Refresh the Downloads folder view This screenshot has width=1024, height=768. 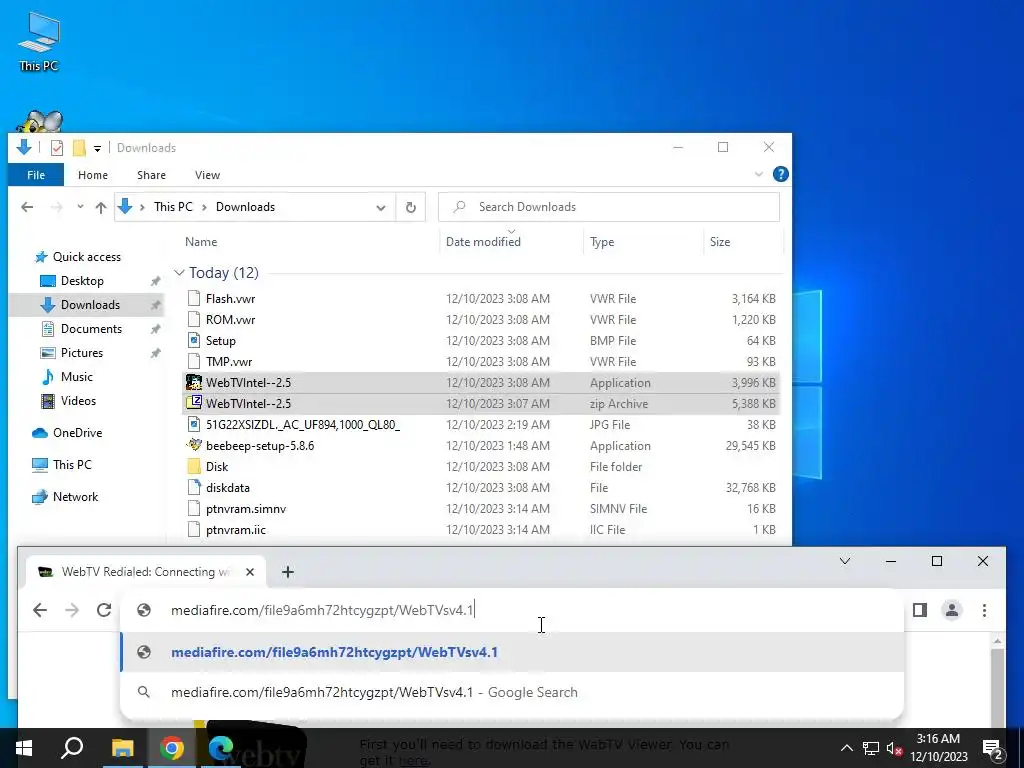click(411, 207)
